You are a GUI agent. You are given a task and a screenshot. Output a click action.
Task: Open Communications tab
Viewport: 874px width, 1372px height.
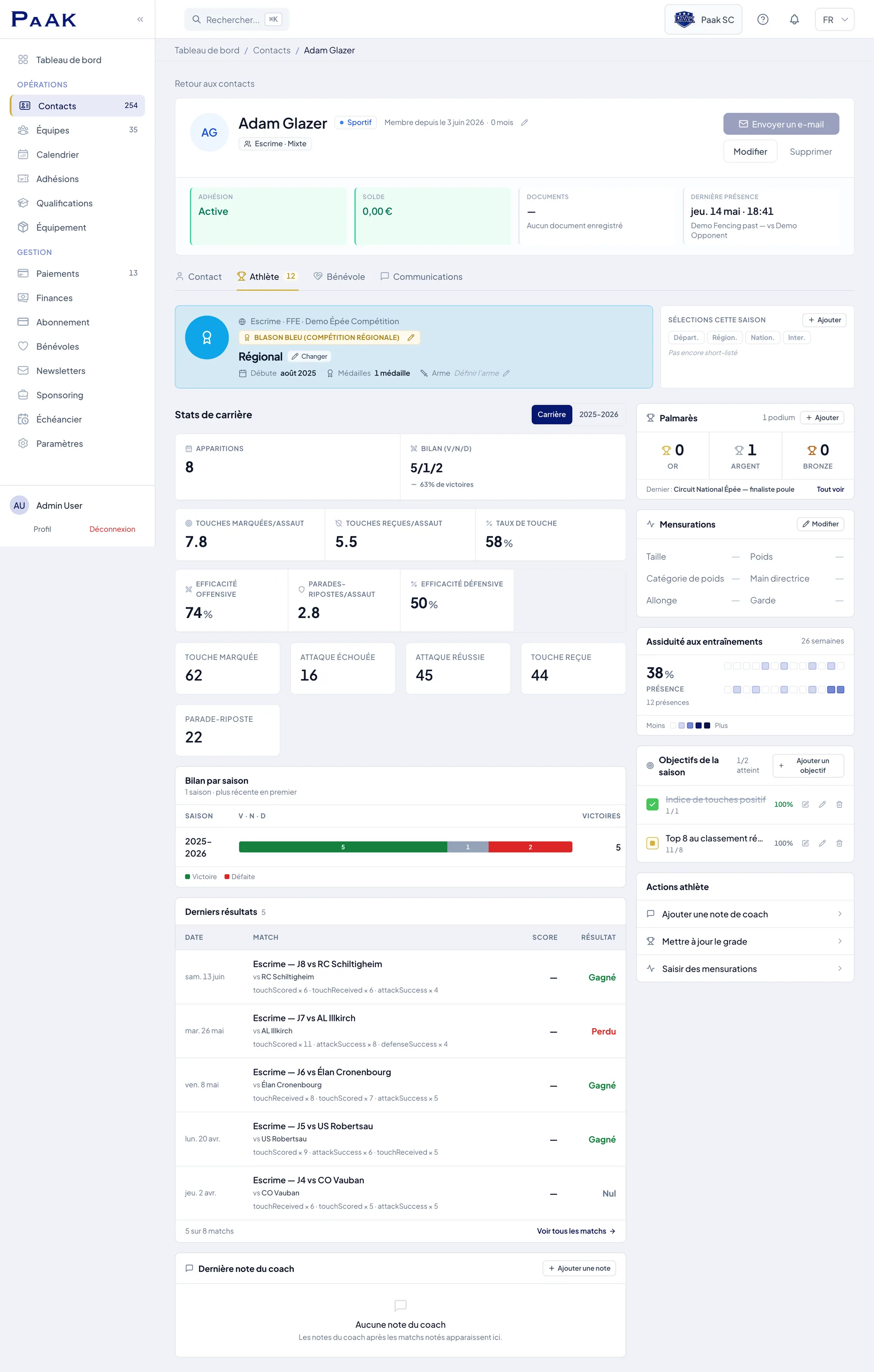(x=421, y=277)
